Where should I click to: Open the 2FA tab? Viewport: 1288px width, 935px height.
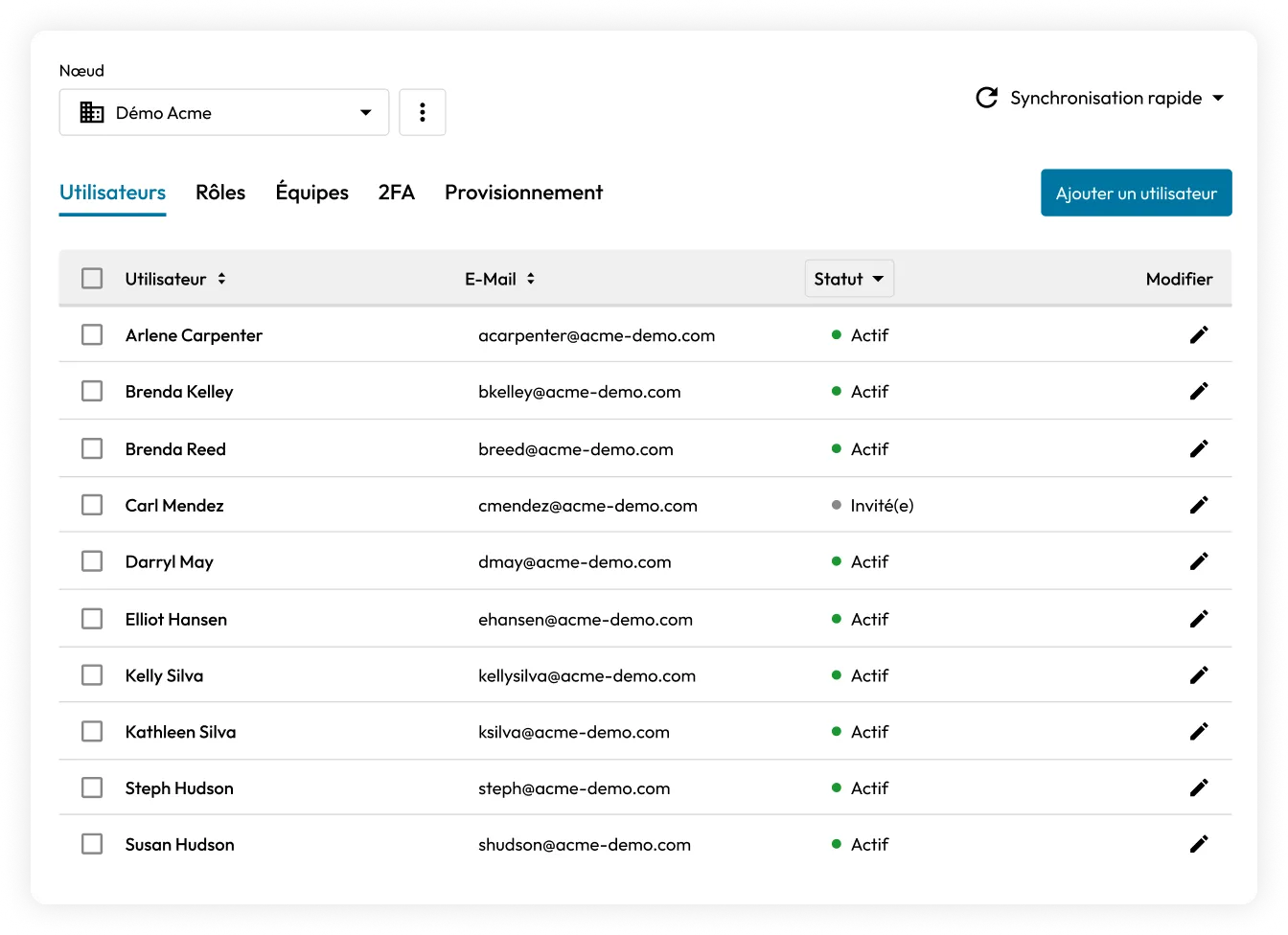click(397, 193)
